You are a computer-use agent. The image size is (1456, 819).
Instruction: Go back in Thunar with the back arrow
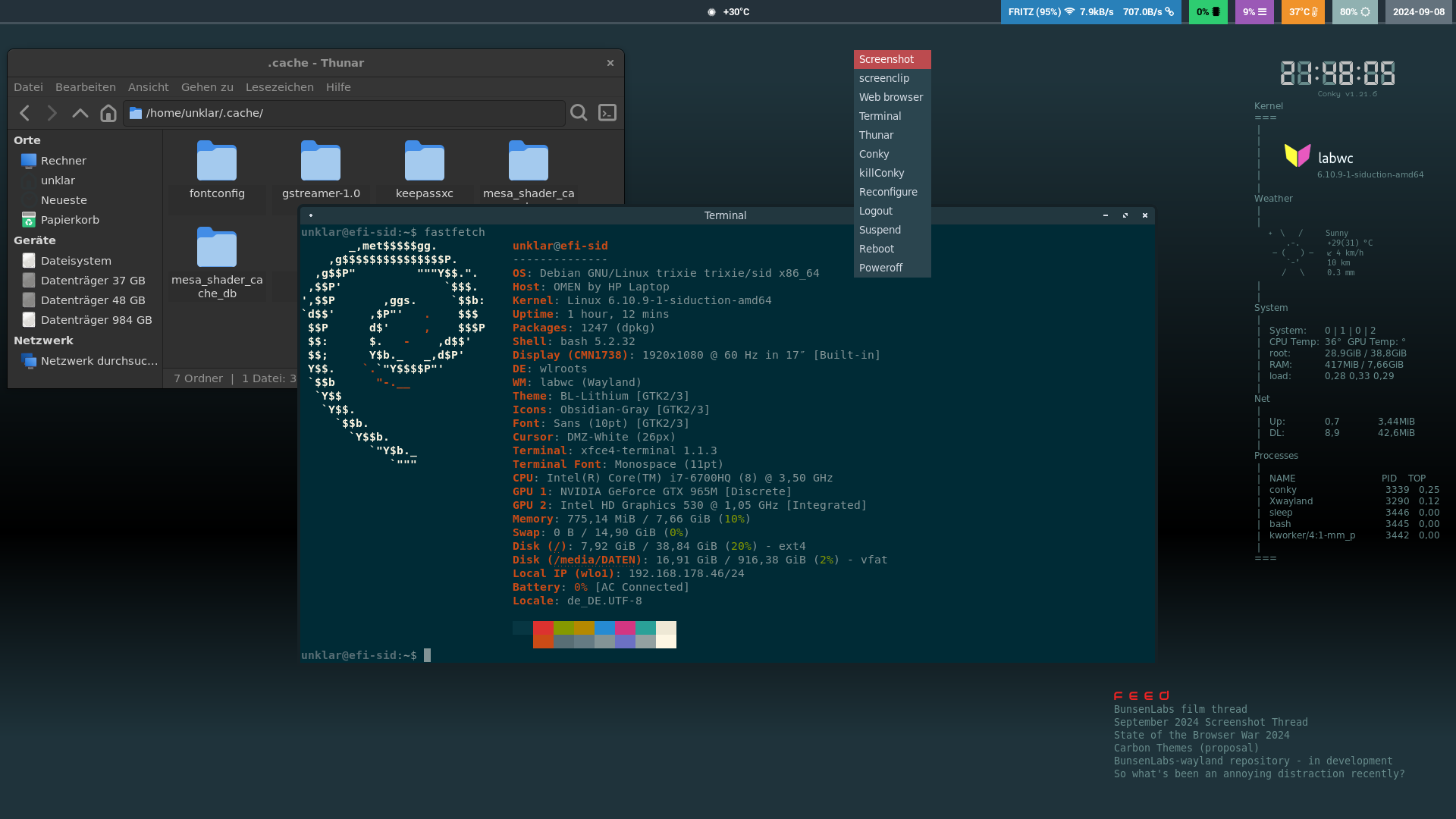pos(24,113)
